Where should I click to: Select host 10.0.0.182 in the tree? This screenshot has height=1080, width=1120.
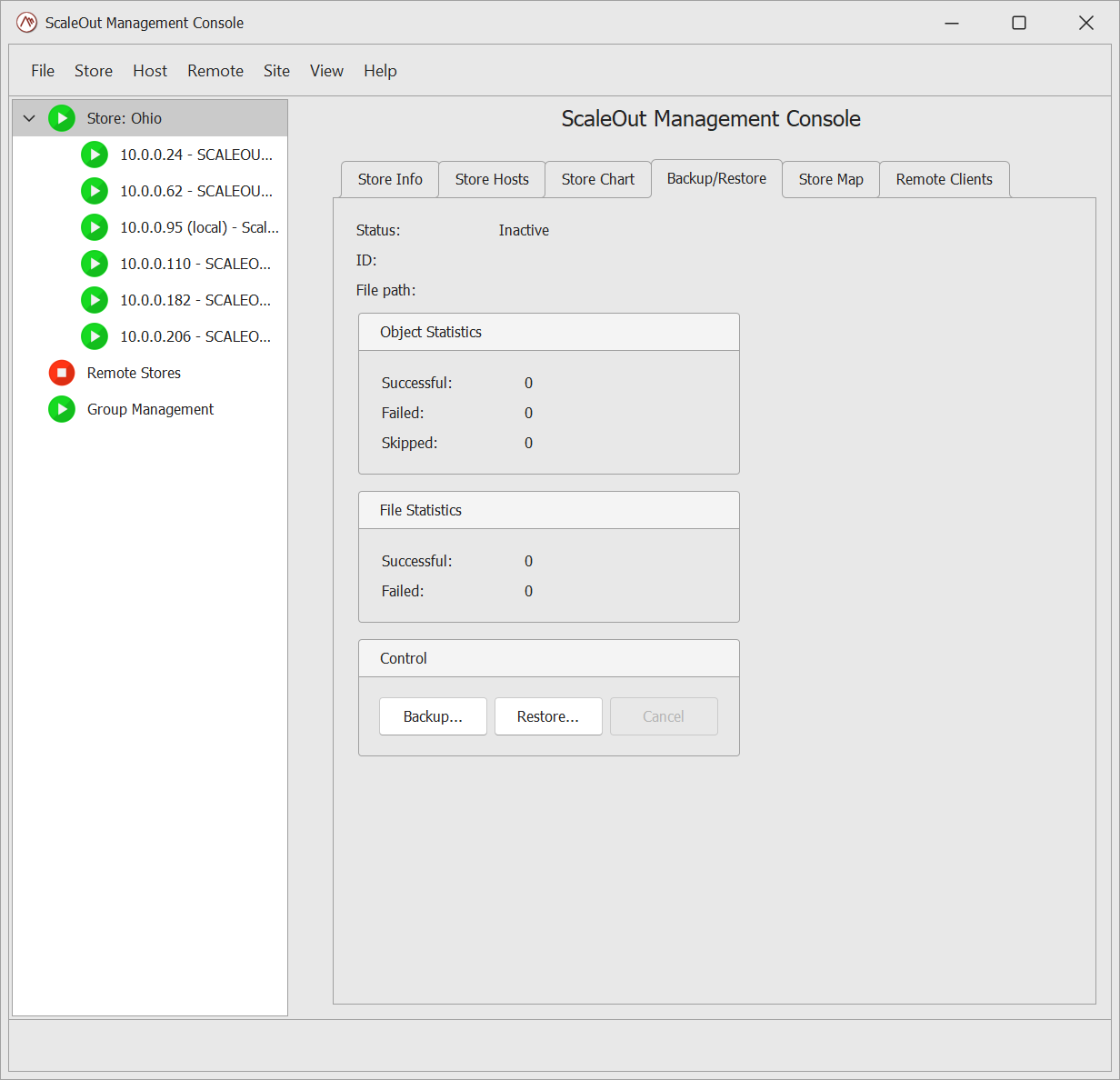pos(150,300)
